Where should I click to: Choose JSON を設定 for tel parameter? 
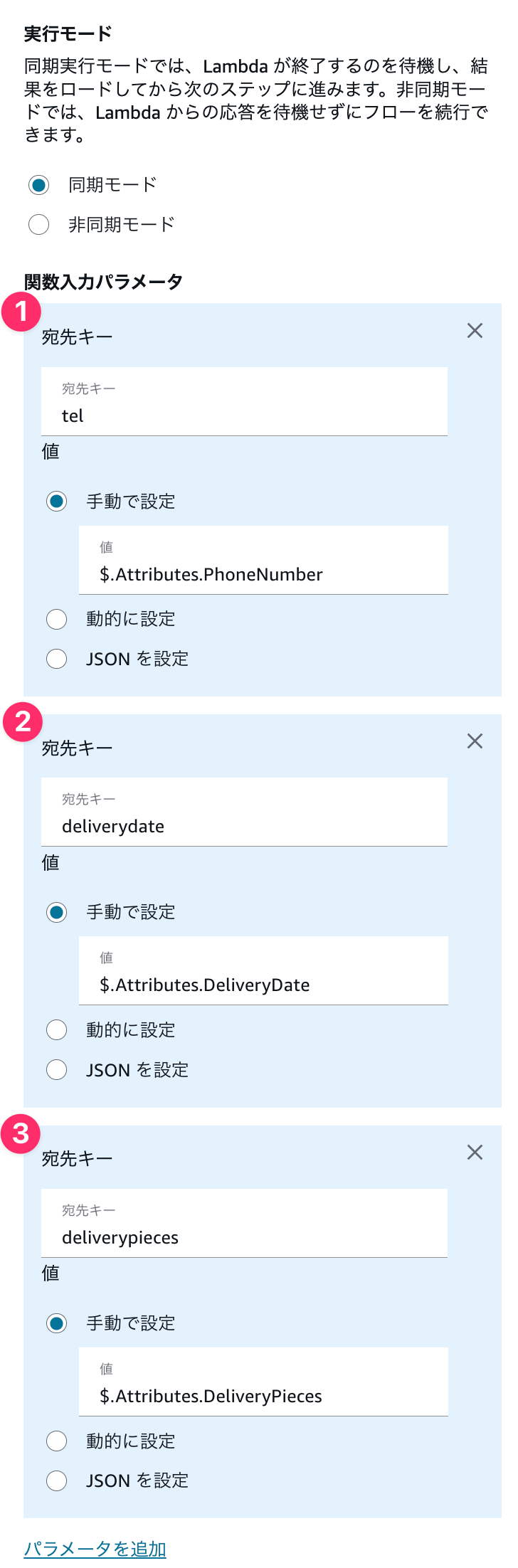tap(56, 659)
